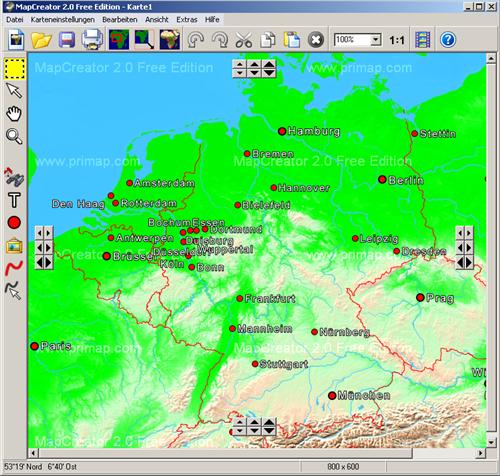Viewport: 500px width, 476px height.
Task: Click the Hamburg city label
Action: click(314, 131)
